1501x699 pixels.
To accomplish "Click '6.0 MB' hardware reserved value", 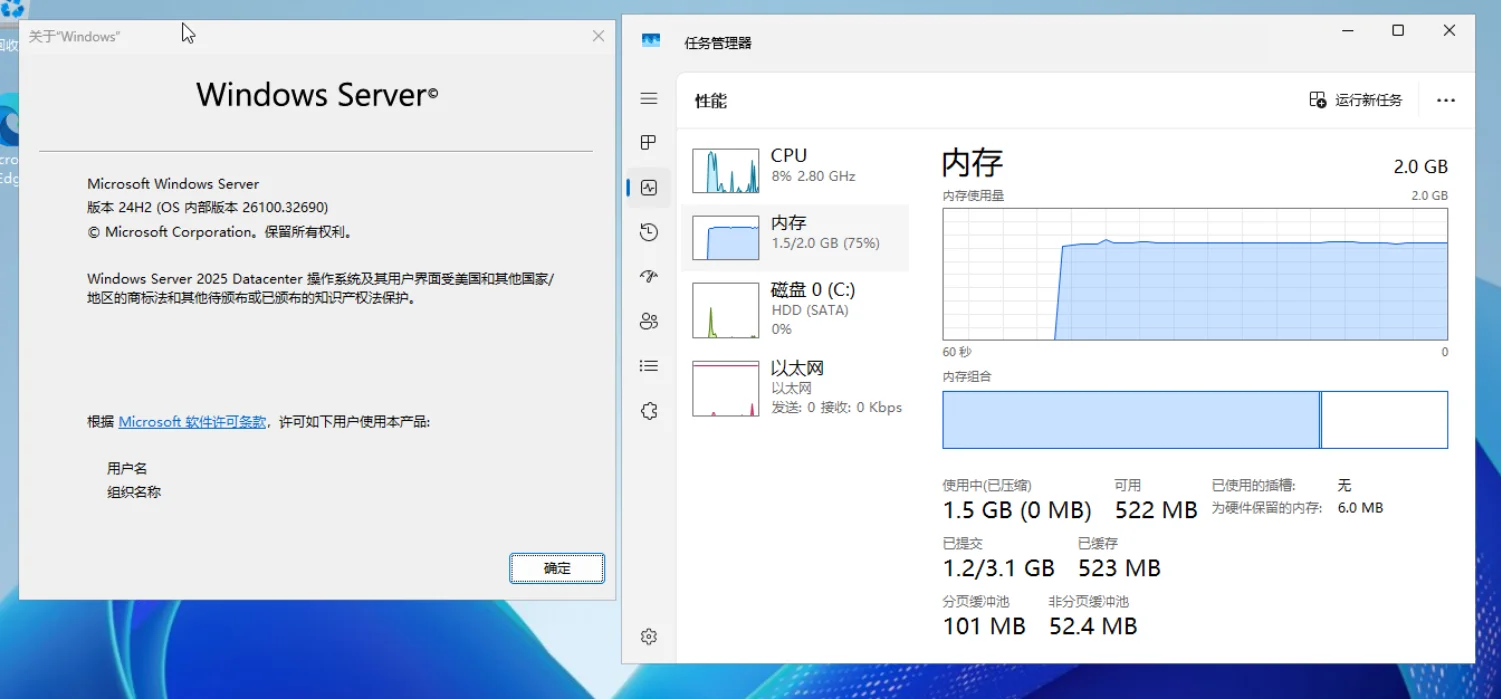I will 1360,508.
